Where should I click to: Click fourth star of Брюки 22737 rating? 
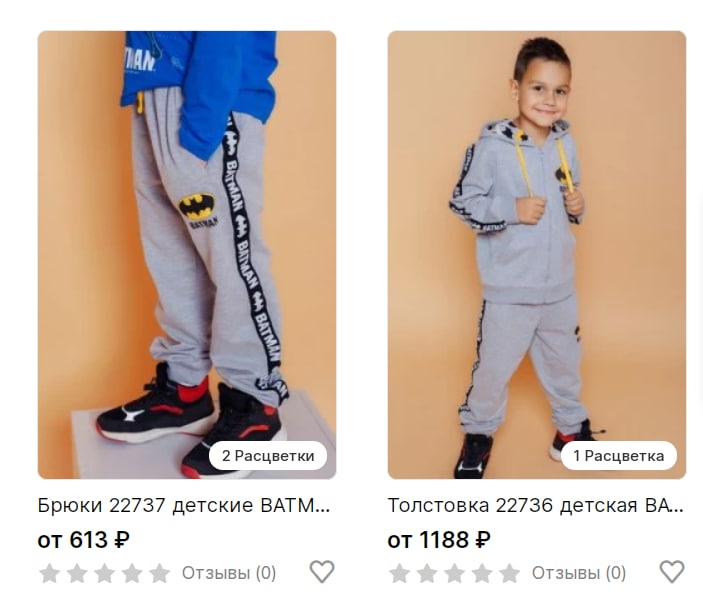[x=132, y=573]
